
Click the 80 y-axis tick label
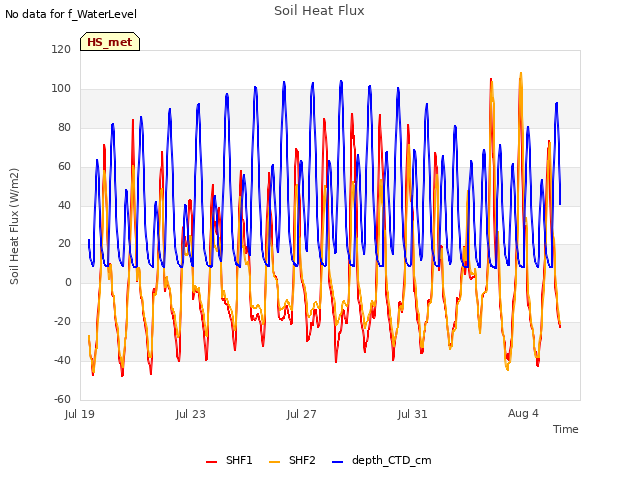tap(64, 127)
